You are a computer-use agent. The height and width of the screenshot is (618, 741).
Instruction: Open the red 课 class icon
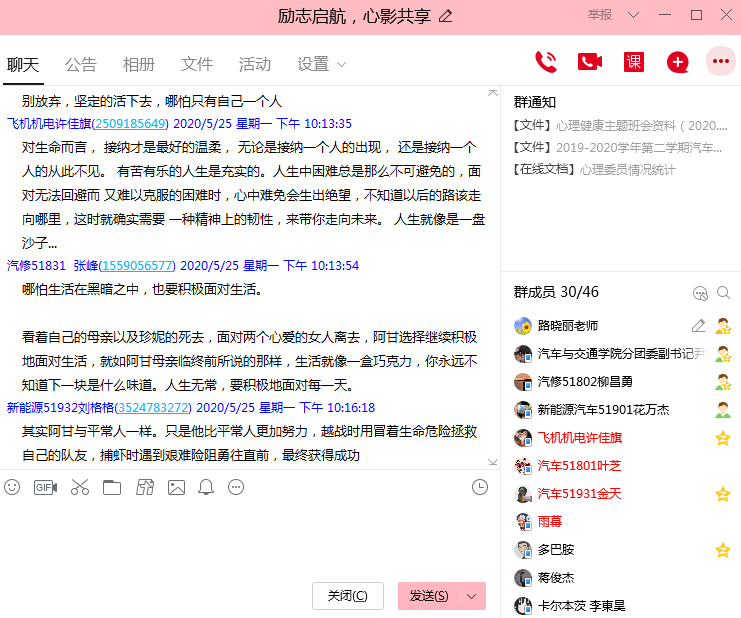pos(634,62)
